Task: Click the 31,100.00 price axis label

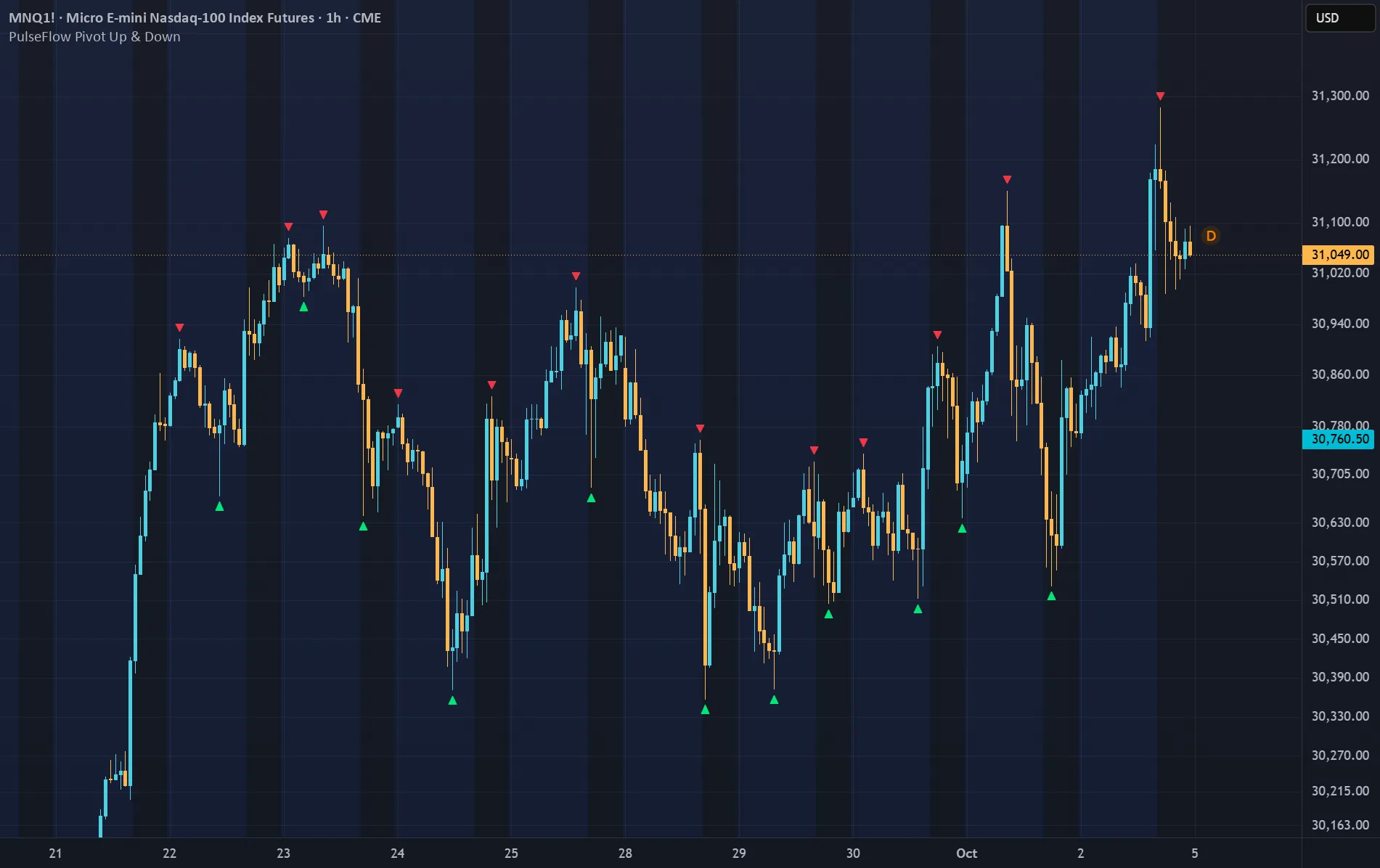Action: pyautogui.click(x=1340, y=222)
